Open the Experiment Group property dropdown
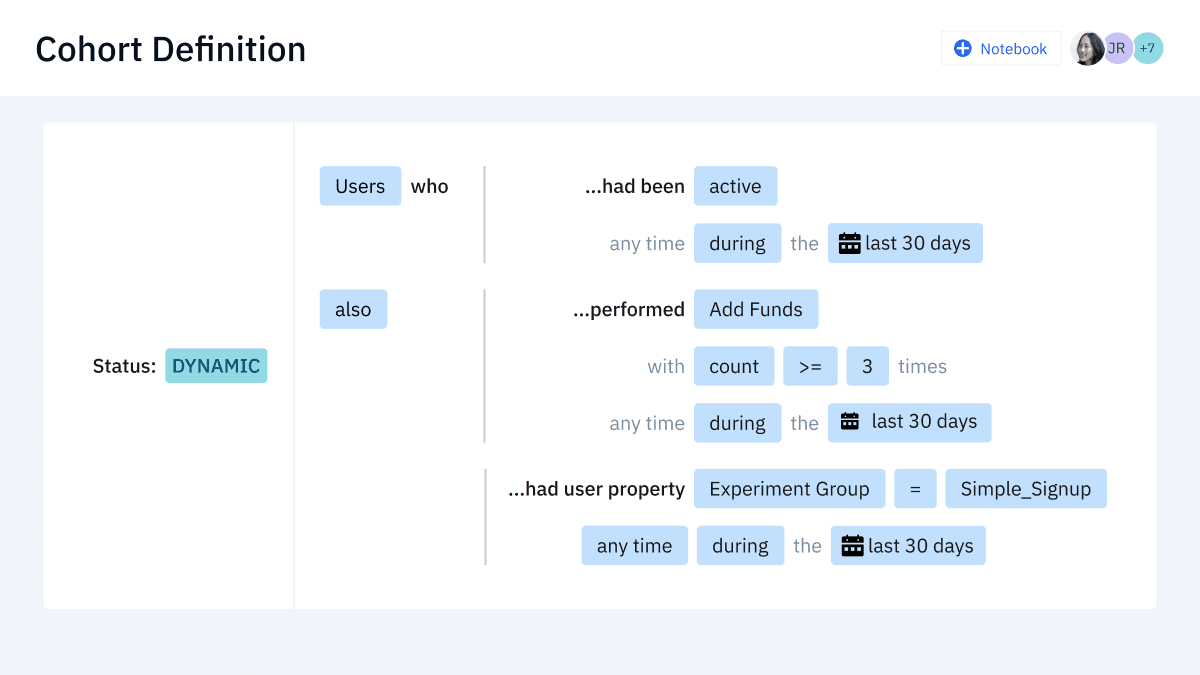This screenshot has width=1200, height=675. point(789,489)
